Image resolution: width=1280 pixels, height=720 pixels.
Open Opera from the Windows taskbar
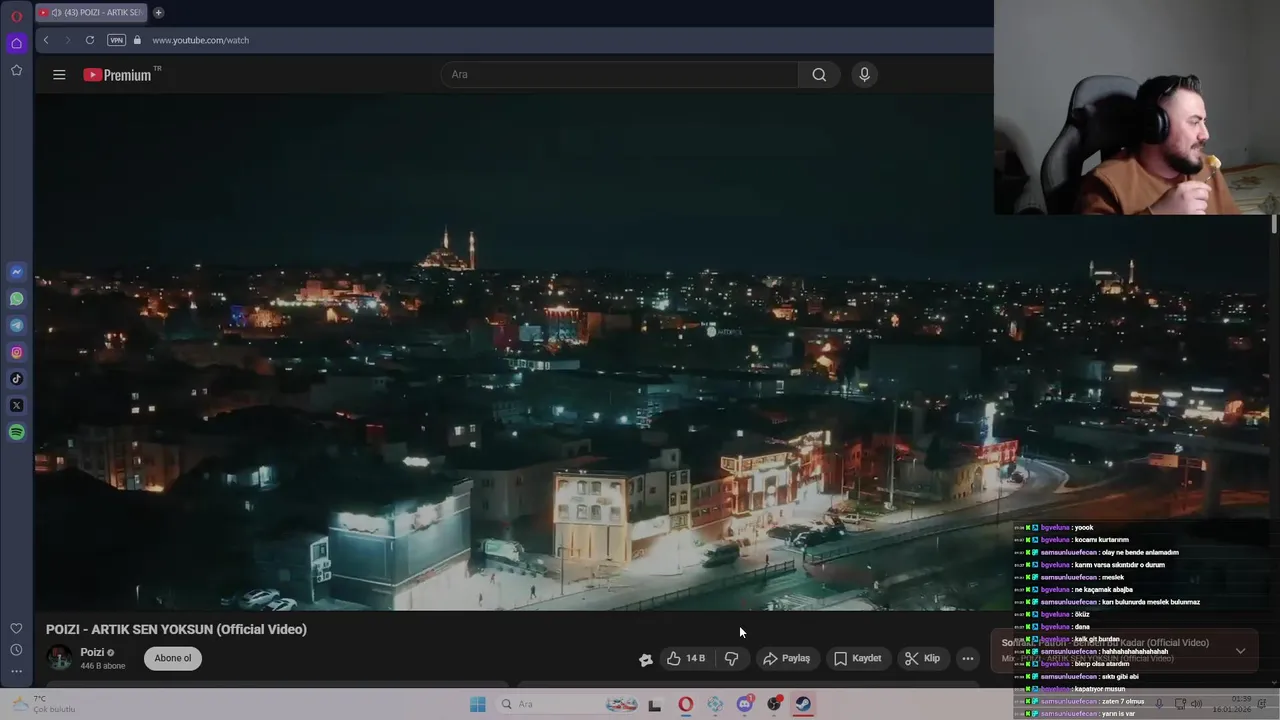coord(685,704)
